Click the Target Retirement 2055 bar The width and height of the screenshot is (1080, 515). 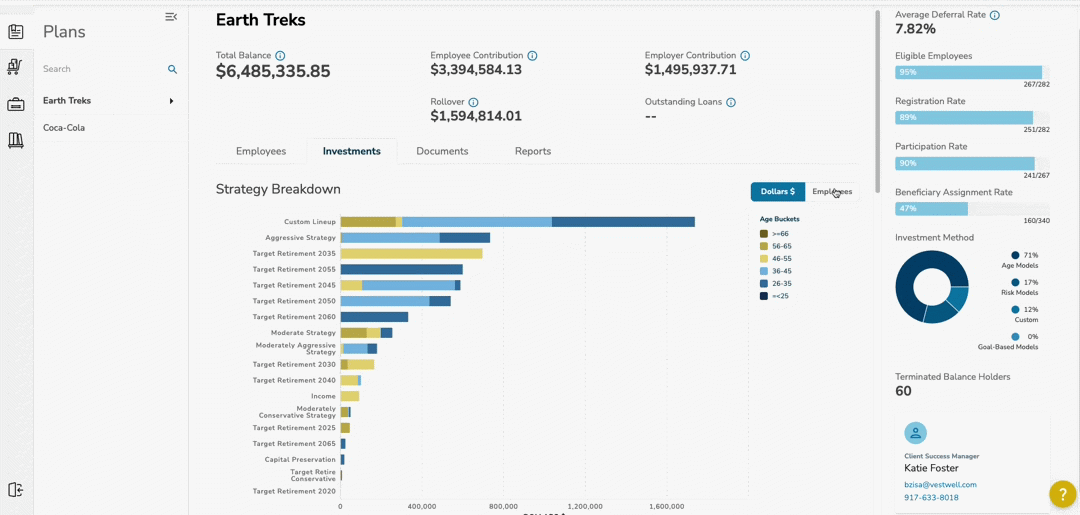pyautogui.click(x=402, y=269)
